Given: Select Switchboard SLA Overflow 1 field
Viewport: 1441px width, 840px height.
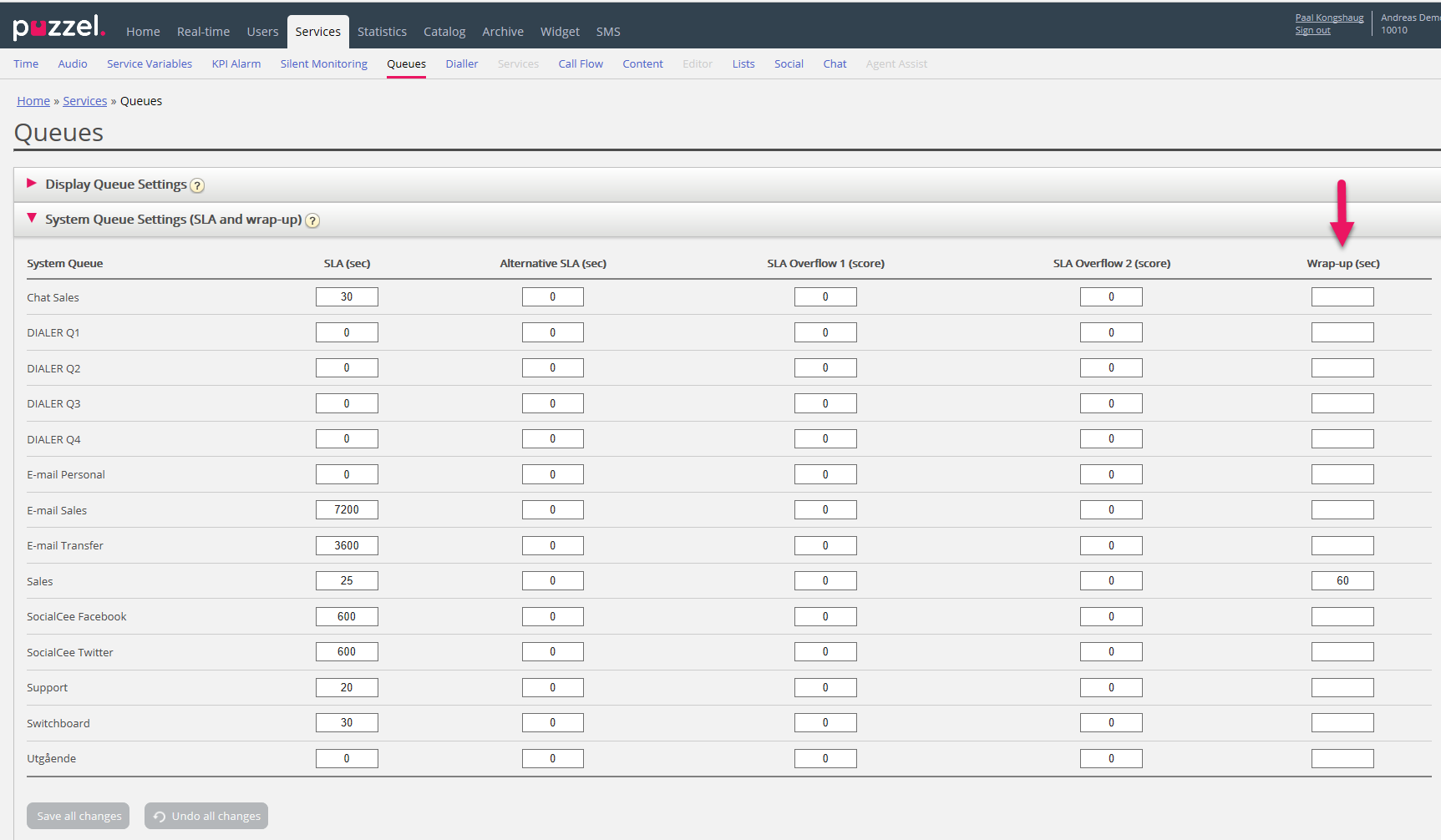Looking at the screenshot, I should coord(825,723).
